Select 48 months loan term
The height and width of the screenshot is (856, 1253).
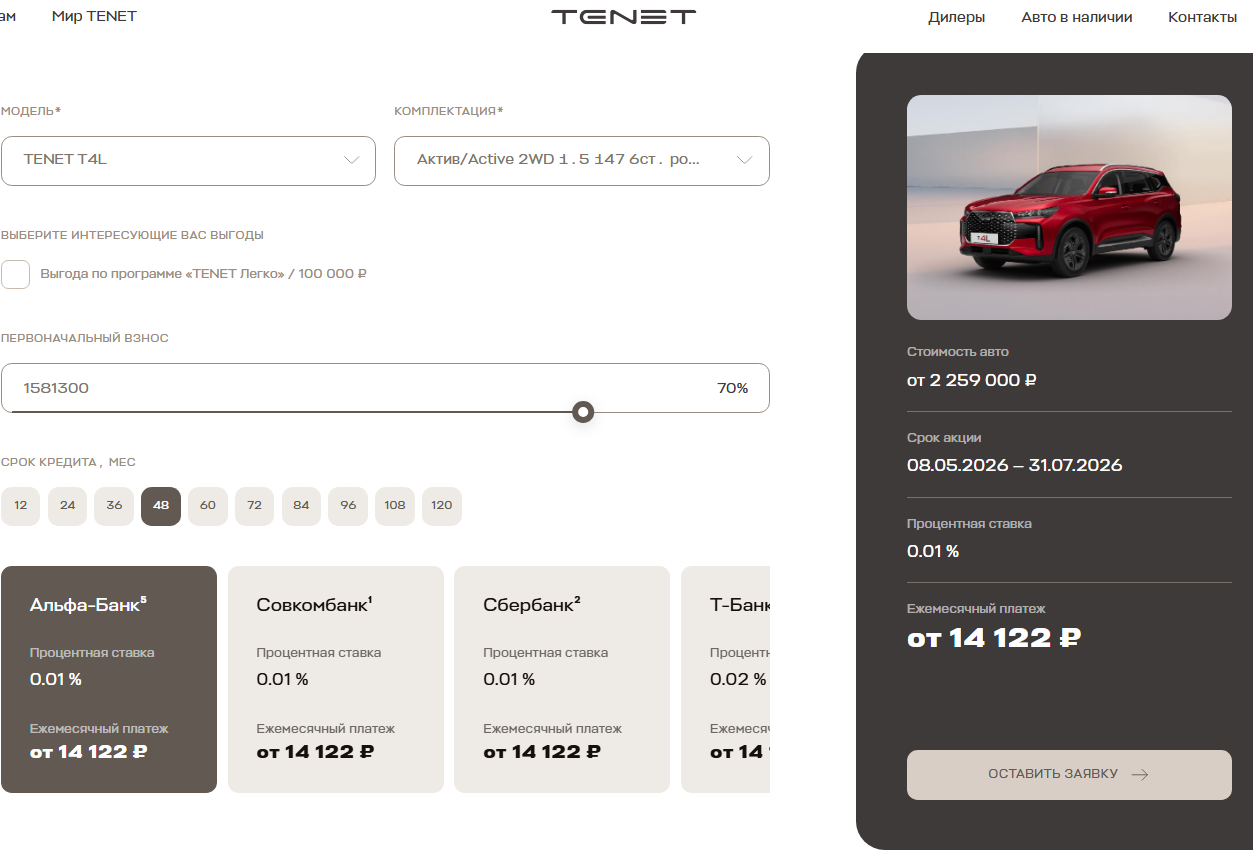coord(161,506)
